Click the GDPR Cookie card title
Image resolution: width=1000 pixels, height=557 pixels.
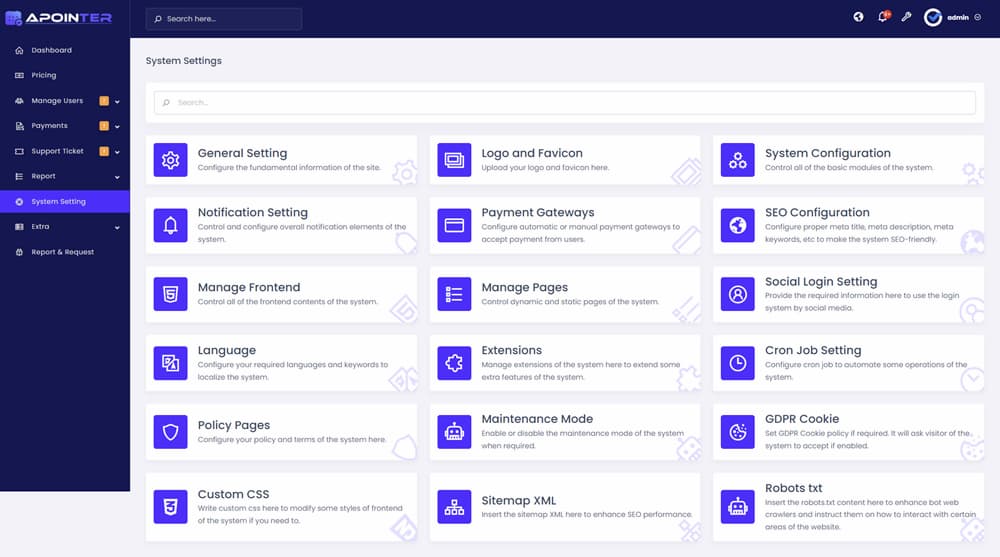(x=802, y=419)
